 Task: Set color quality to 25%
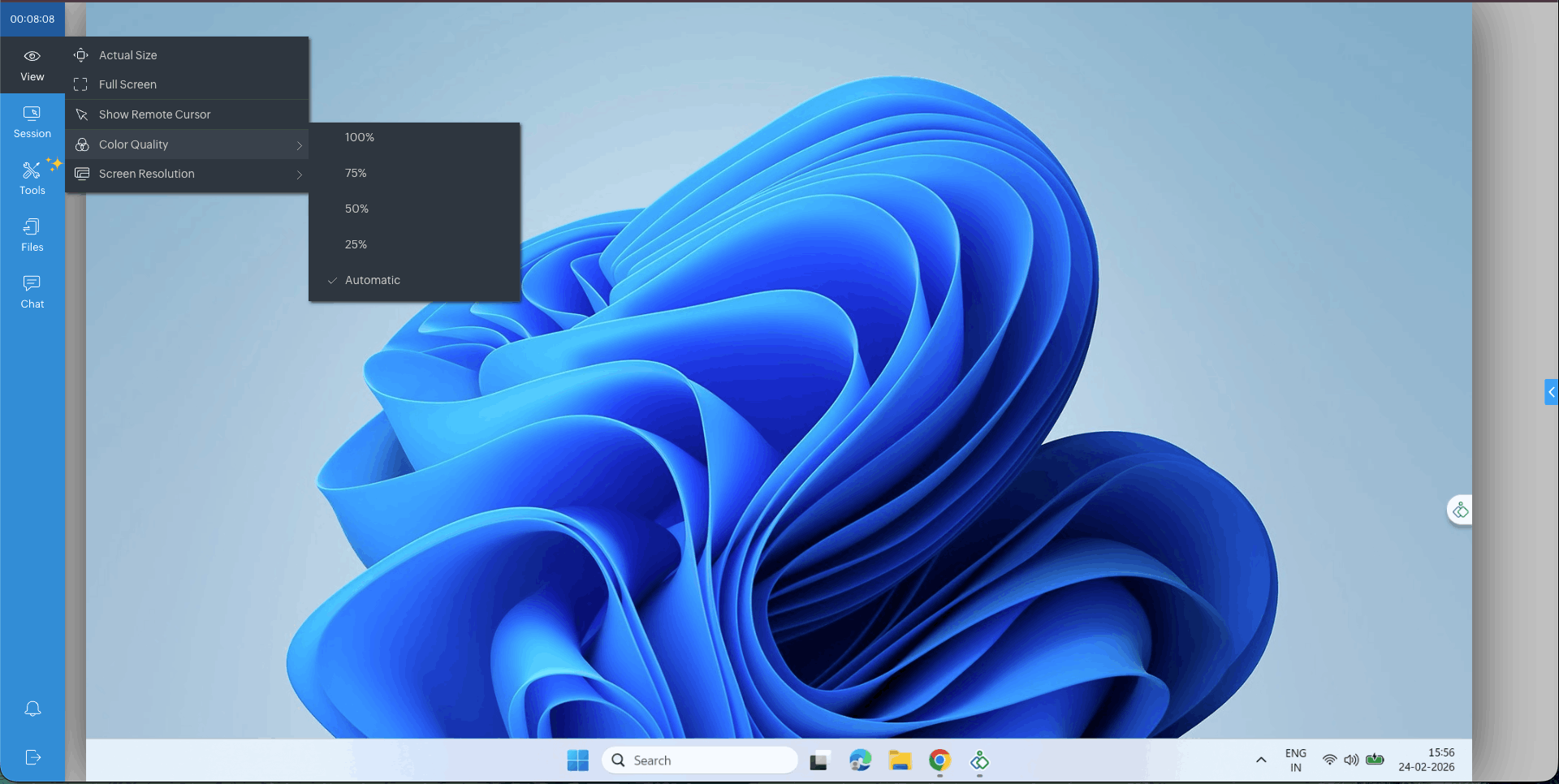click(x=356, y=244)
